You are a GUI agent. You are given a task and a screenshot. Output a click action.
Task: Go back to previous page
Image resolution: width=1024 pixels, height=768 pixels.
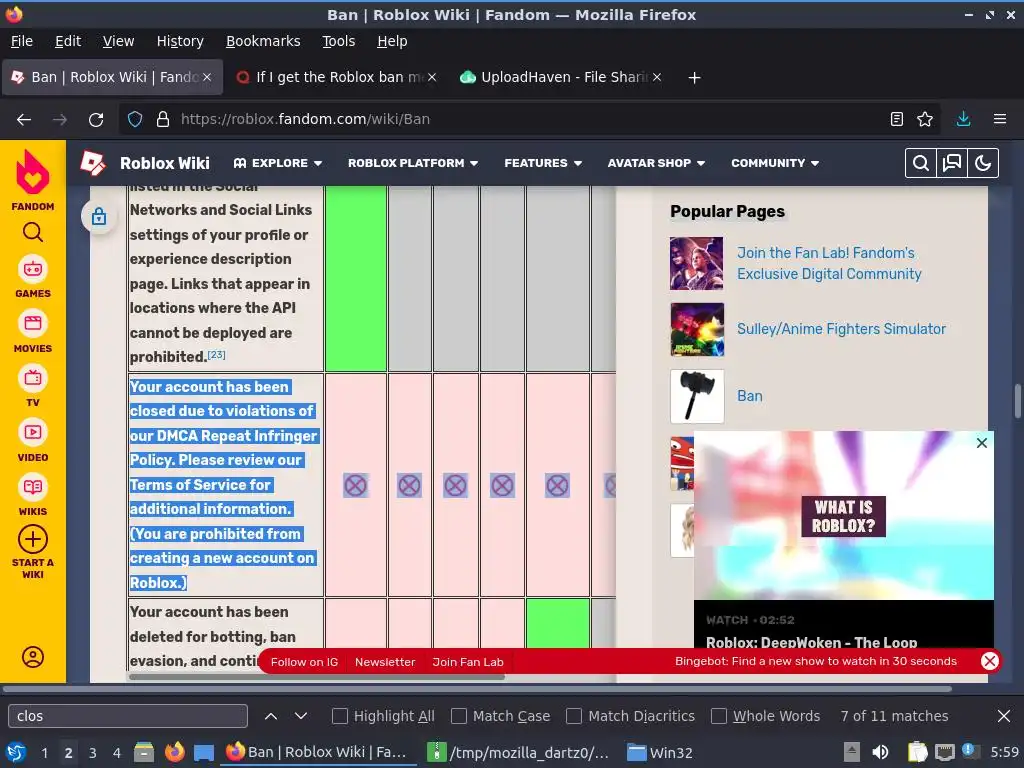(24, 120)
